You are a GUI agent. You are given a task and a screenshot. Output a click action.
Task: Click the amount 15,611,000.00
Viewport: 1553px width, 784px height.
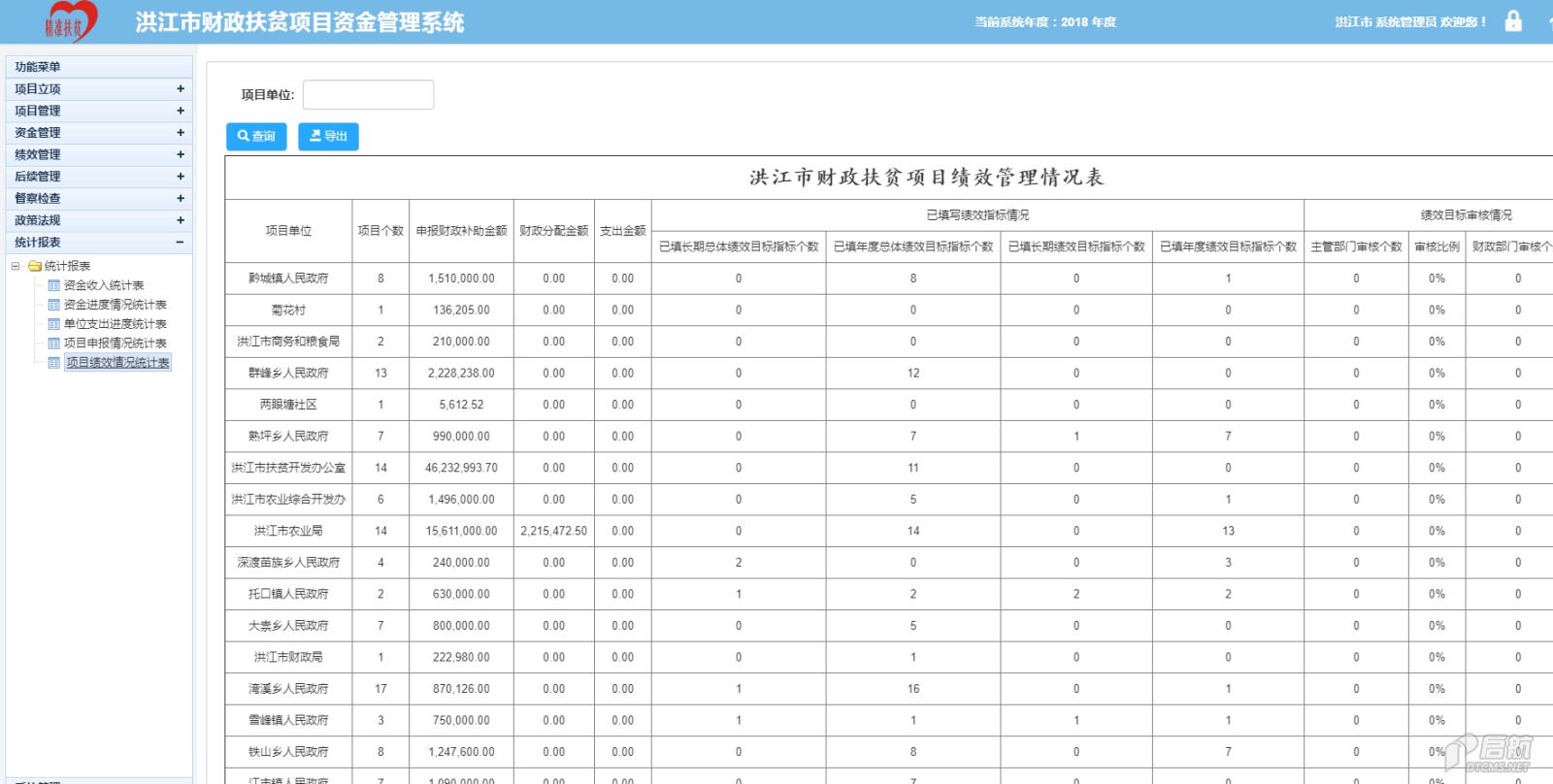tap(462, 531)
